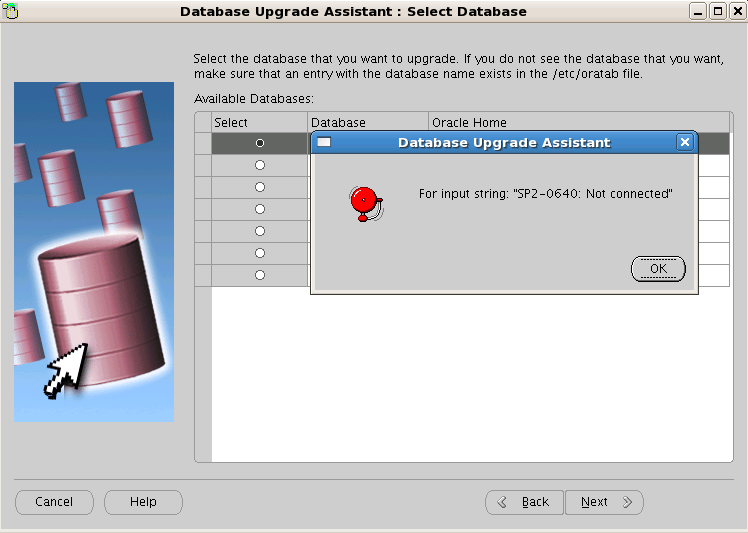Click OK in the error dialog
The width and height of the screenshot is (748, 533).
pyautogui.click(x=658, y=269)
